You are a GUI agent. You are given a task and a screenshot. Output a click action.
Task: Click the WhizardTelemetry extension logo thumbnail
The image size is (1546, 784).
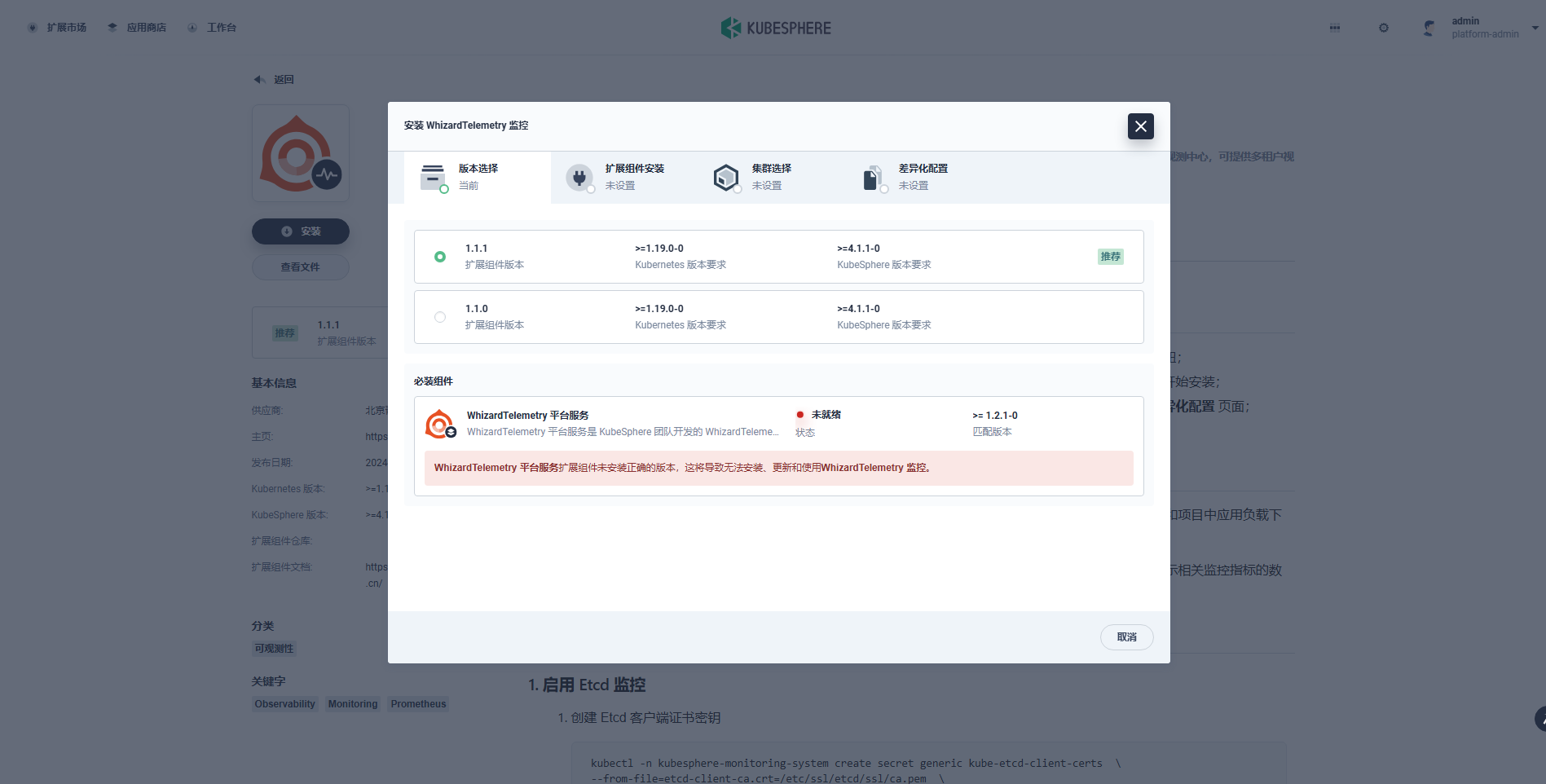point(301,153)
